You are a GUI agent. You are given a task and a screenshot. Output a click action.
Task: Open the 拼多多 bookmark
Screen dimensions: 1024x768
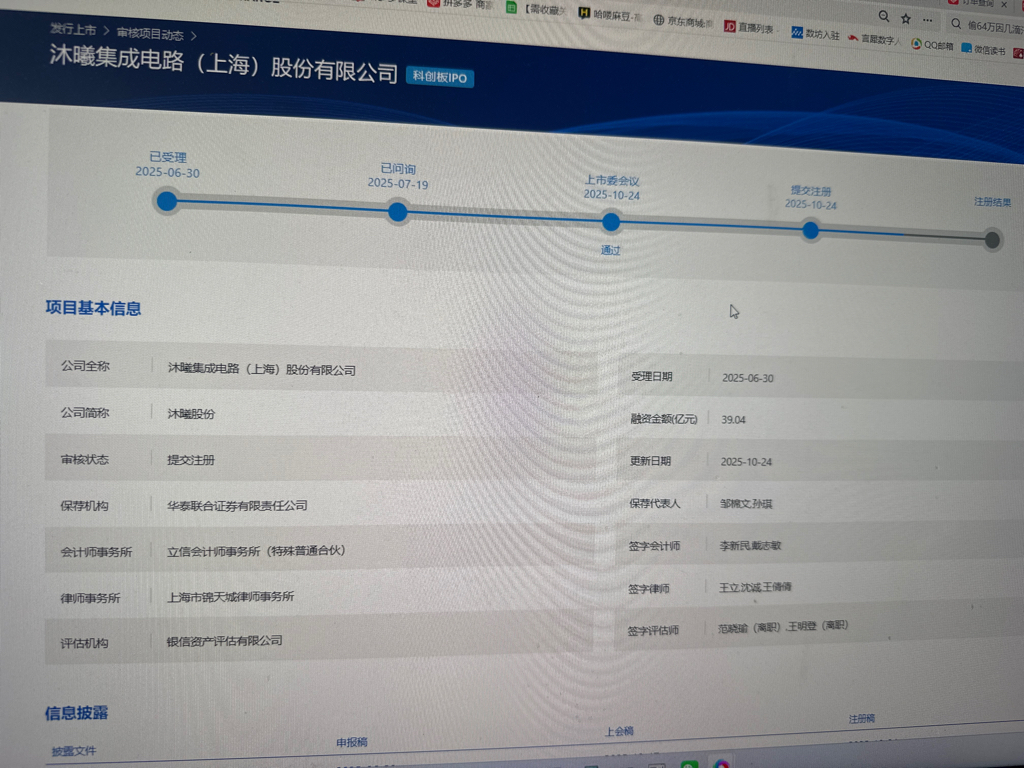(460, 5)
